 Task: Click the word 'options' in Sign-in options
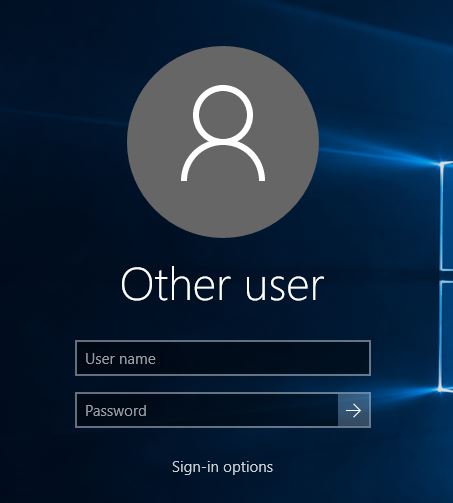point(248,467)
